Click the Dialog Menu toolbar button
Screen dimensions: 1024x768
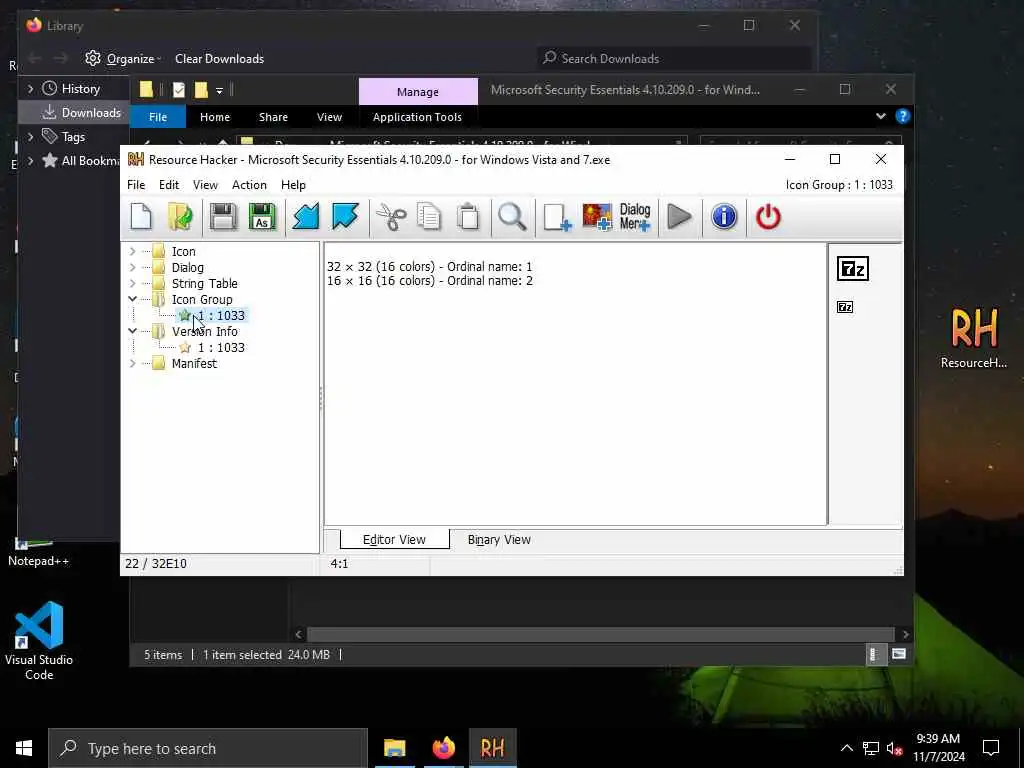pos(635,217)
